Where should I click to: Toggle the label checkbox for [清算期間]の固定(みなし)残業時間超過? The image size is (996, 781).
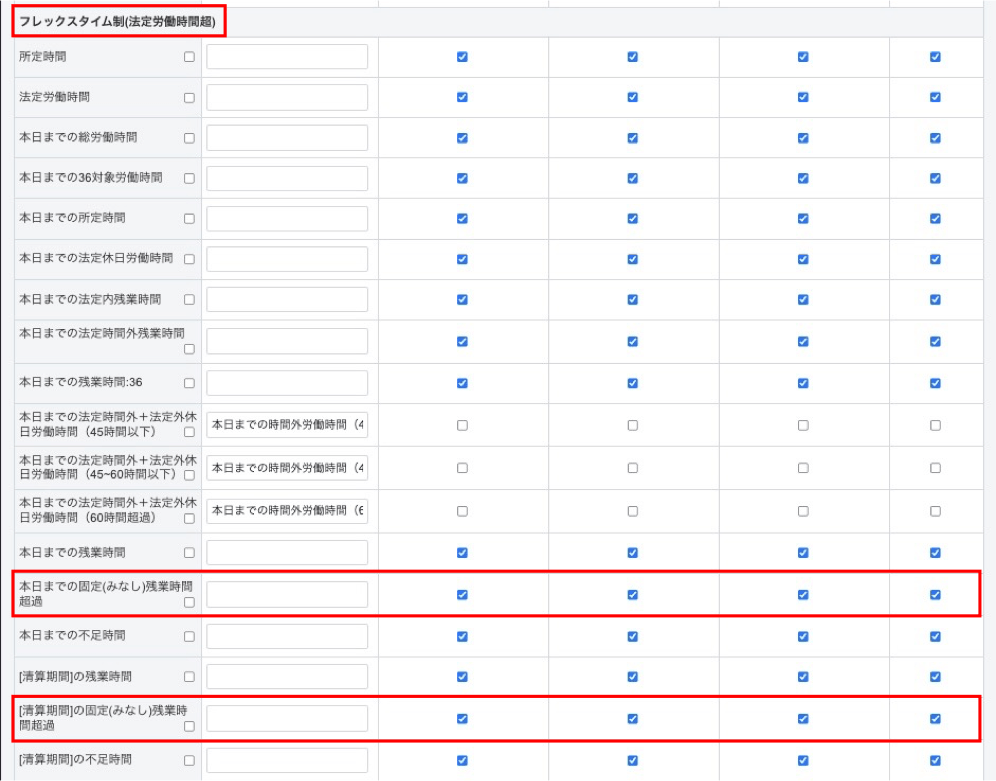[x=189, y=727]
